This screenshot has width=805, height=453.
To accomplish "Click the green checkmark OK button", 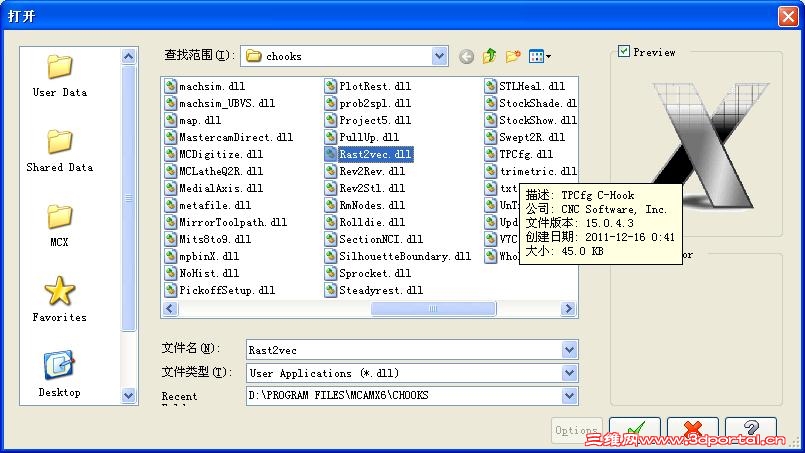I will coord(635,428).
